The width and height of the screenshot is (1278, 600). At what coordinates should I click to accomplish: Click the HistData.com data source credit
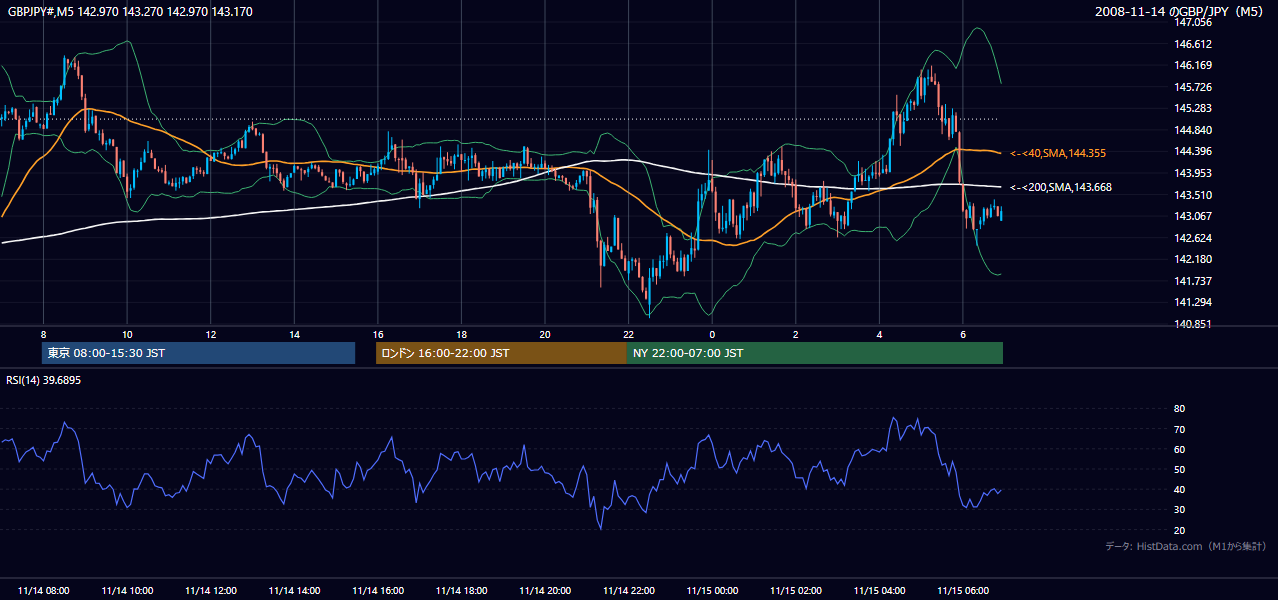click(x=1185, y=546)
